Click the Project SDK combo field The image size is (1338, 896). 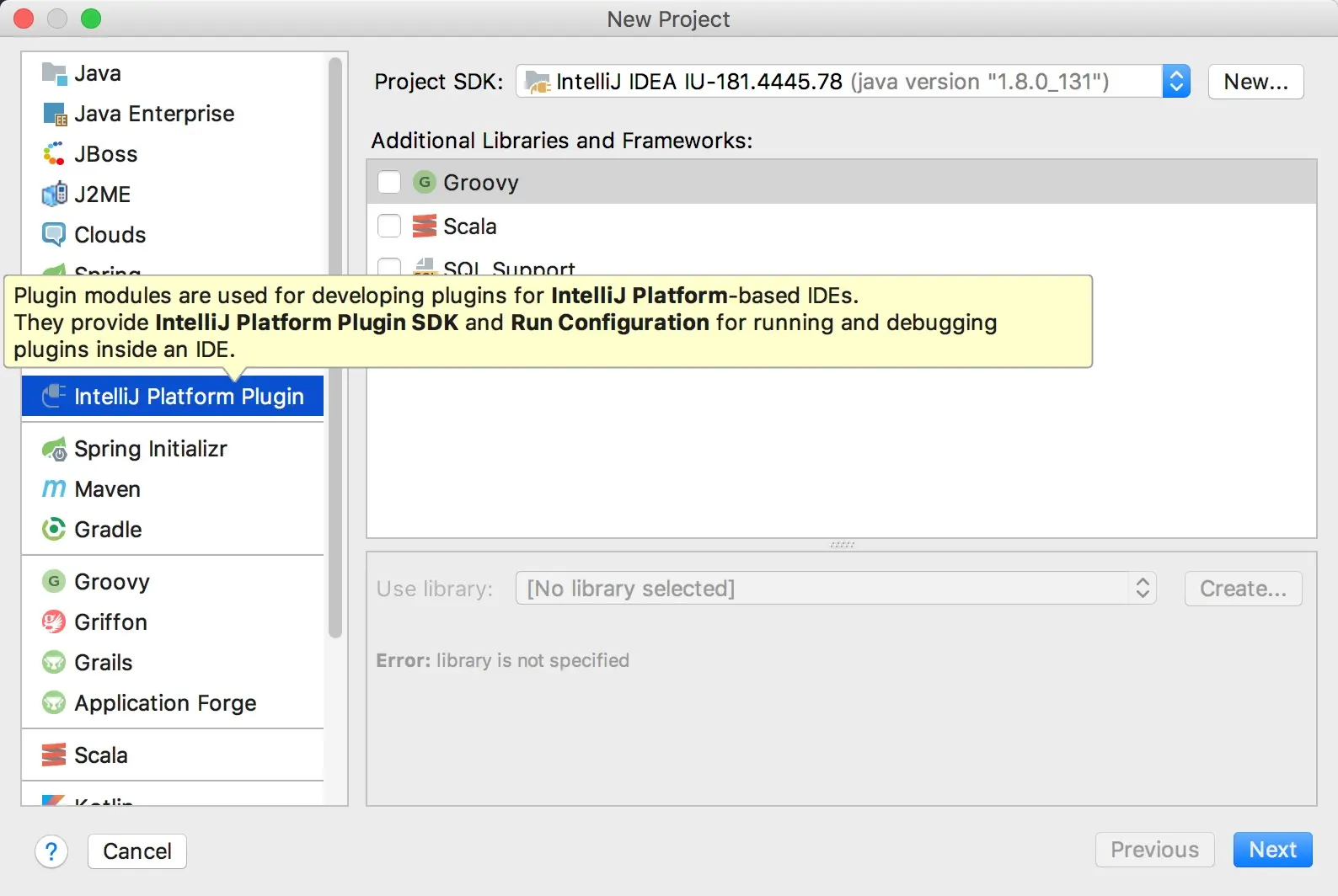pyautogui.click(x=853, y=82)
